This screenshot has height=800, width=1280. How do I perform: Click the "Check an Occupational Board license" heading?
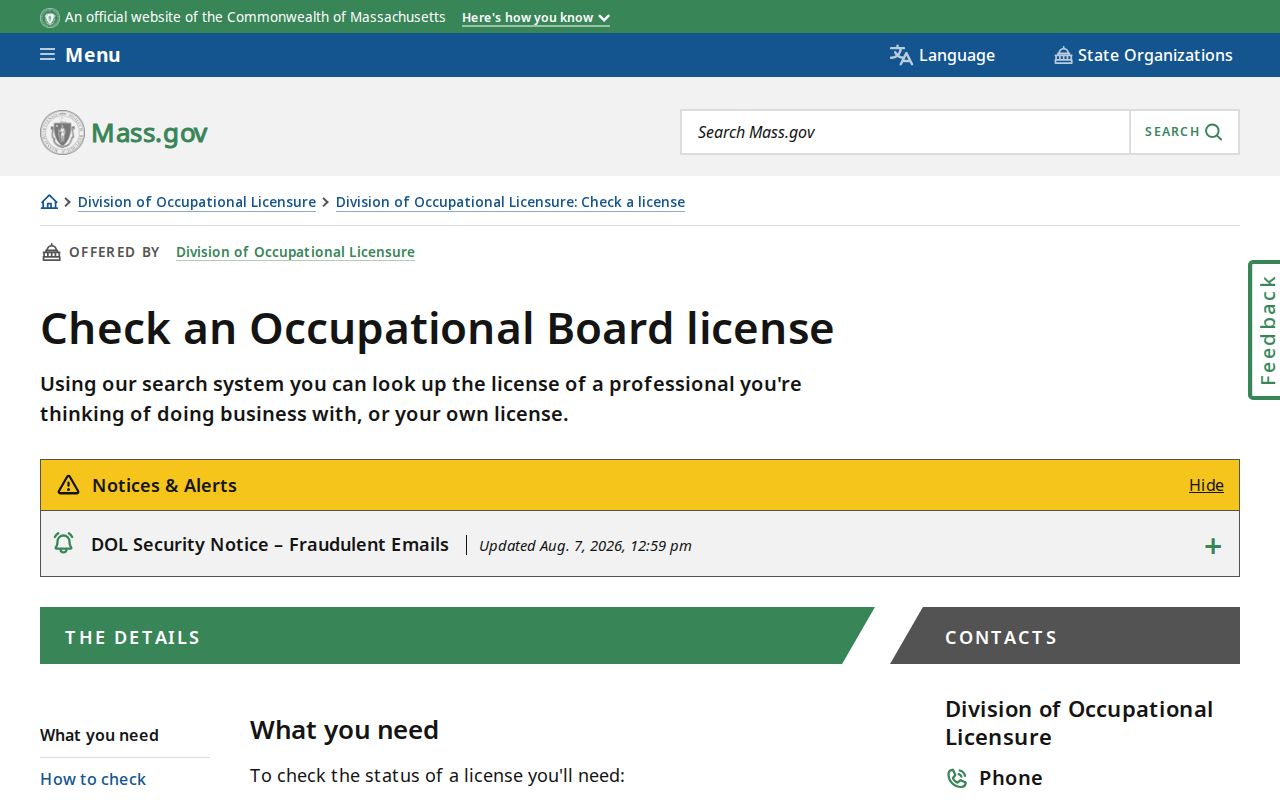point(437,328)
